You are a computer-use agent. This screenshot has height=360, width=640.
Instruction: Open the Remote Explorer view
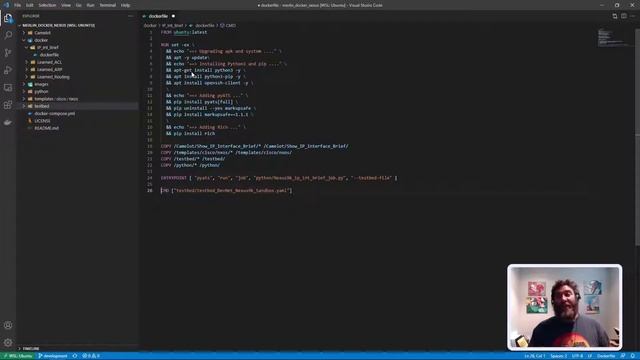tap(8, 88)
